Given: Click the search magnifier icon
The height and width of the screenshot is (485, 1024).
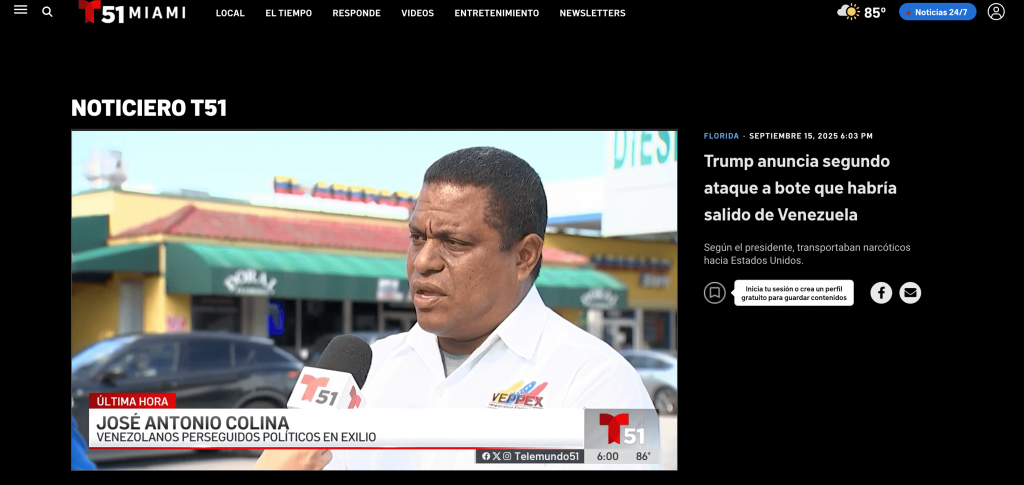Looking at the screenshot, I should 47,12.
